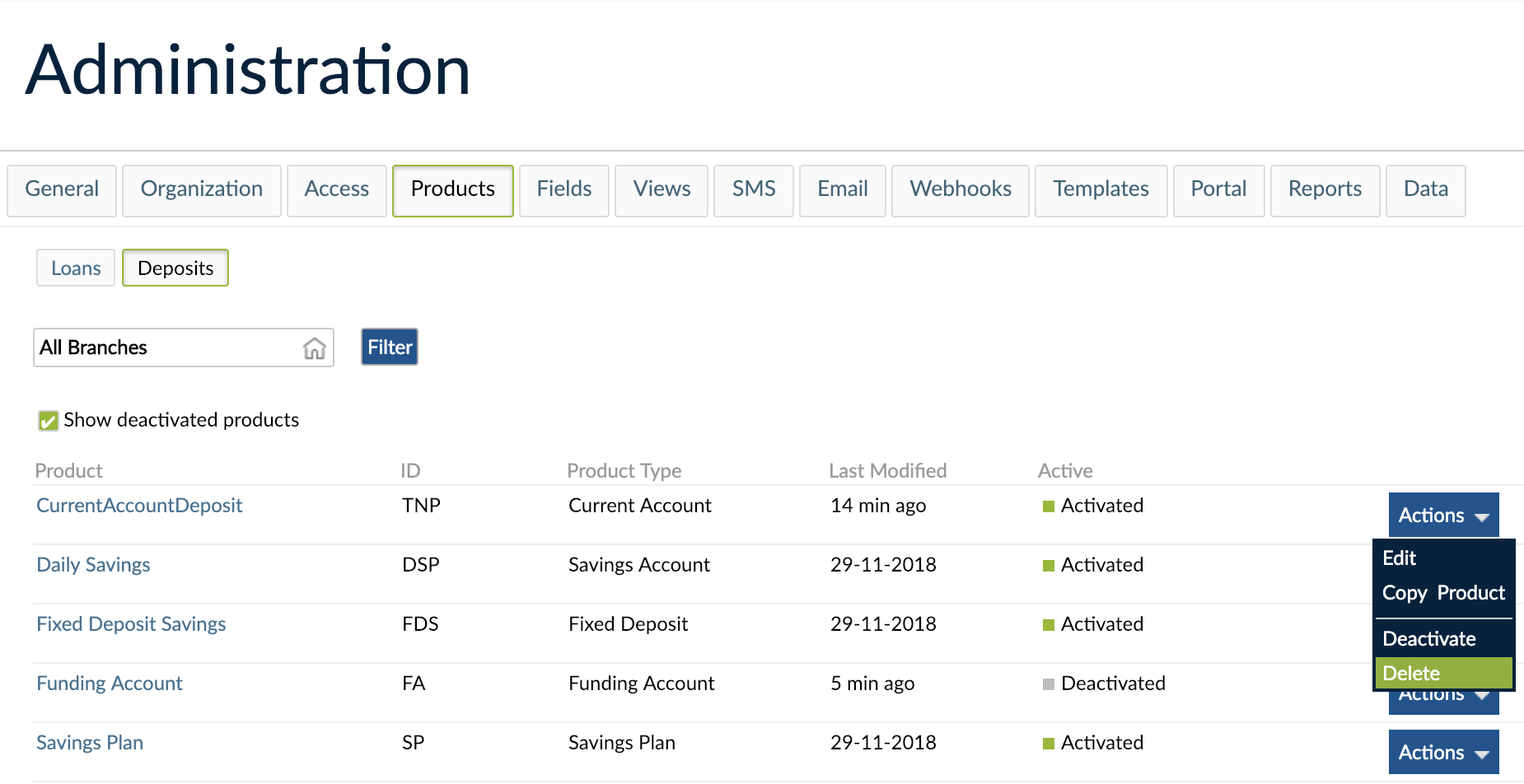Click the All Branches input field

[x=165, y=348]
